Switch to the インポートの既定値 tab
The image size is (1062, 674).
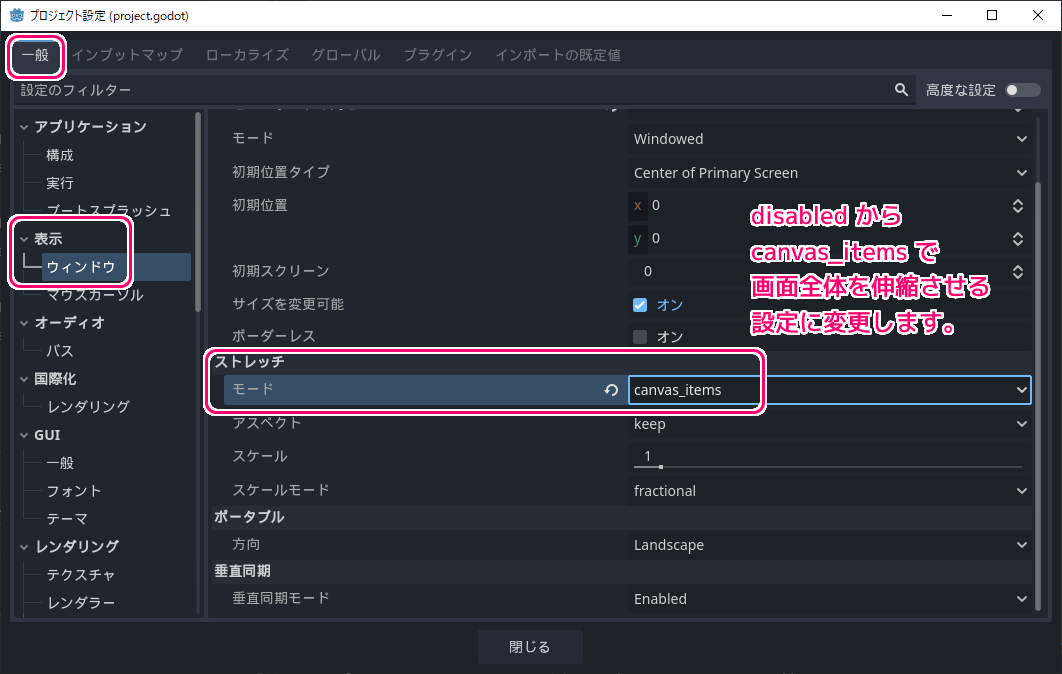(558, 55)
